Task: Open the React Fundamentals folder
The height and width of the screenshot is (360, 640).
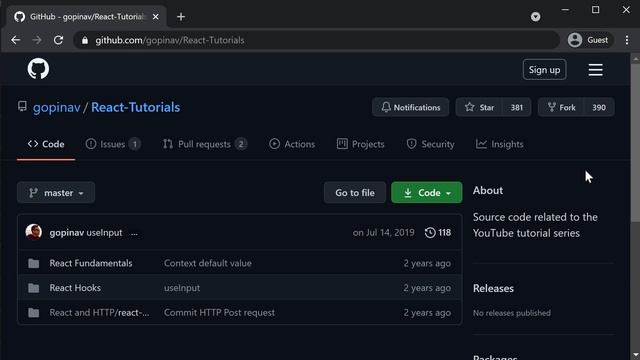Action: [91, 263]
